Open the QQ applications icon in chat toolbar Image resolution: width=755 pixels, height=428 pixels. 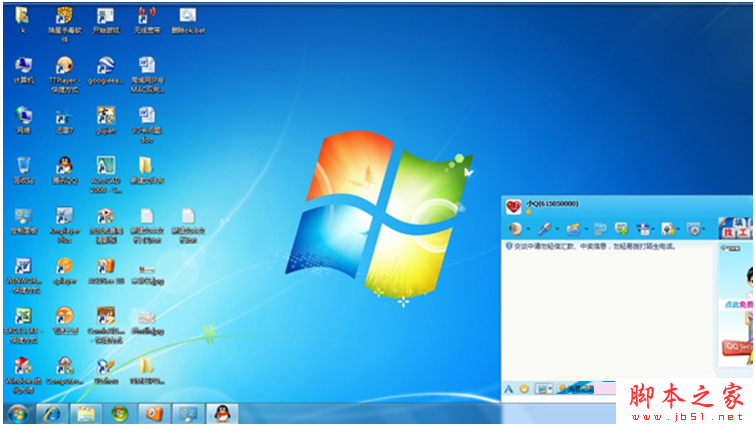tap(668, 229)
